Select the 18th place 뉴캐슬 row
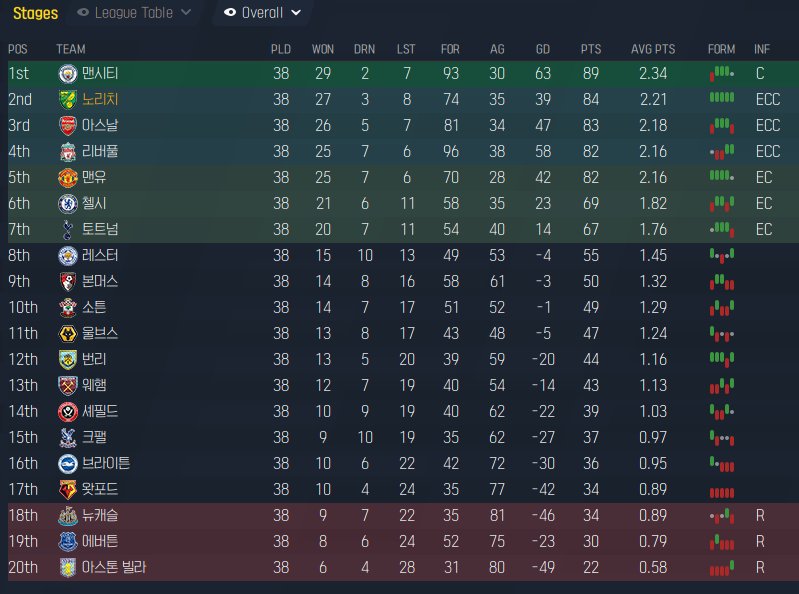The width and height of the screenshot is (799, 594). click(x=403, y=516)
